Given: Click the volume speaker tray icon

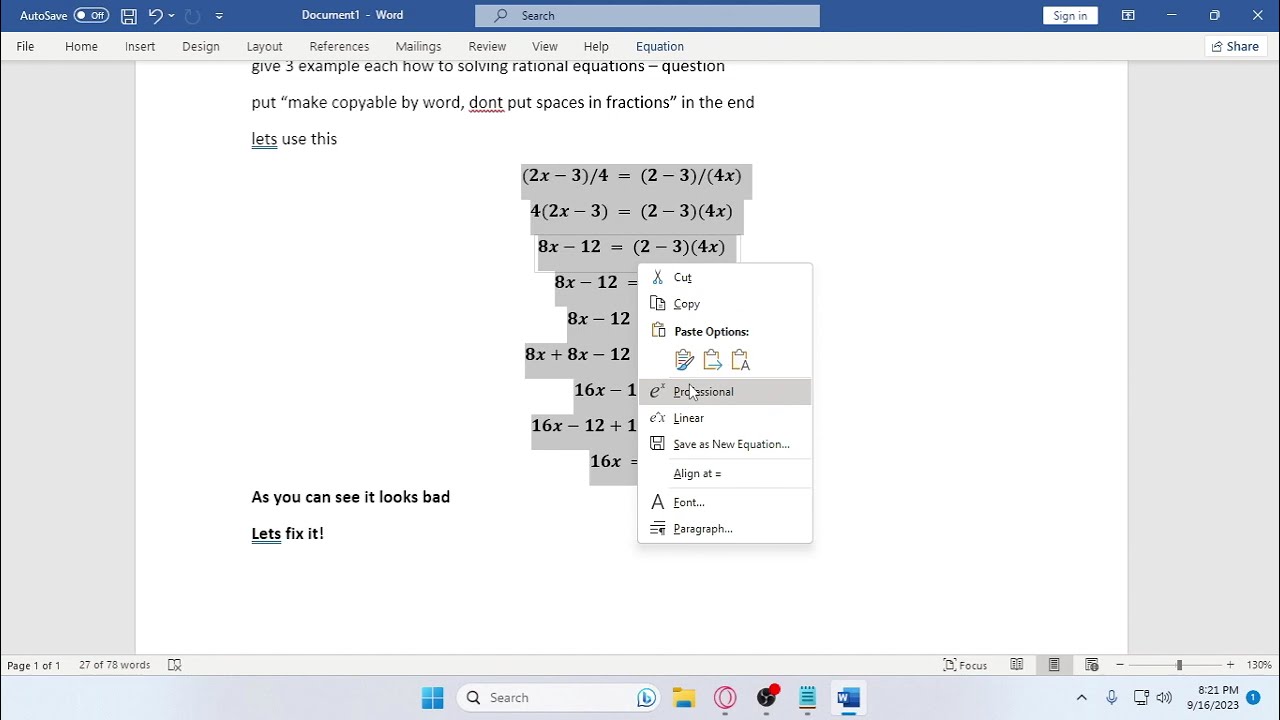Looking at the screenshot, I should 1164,698.
